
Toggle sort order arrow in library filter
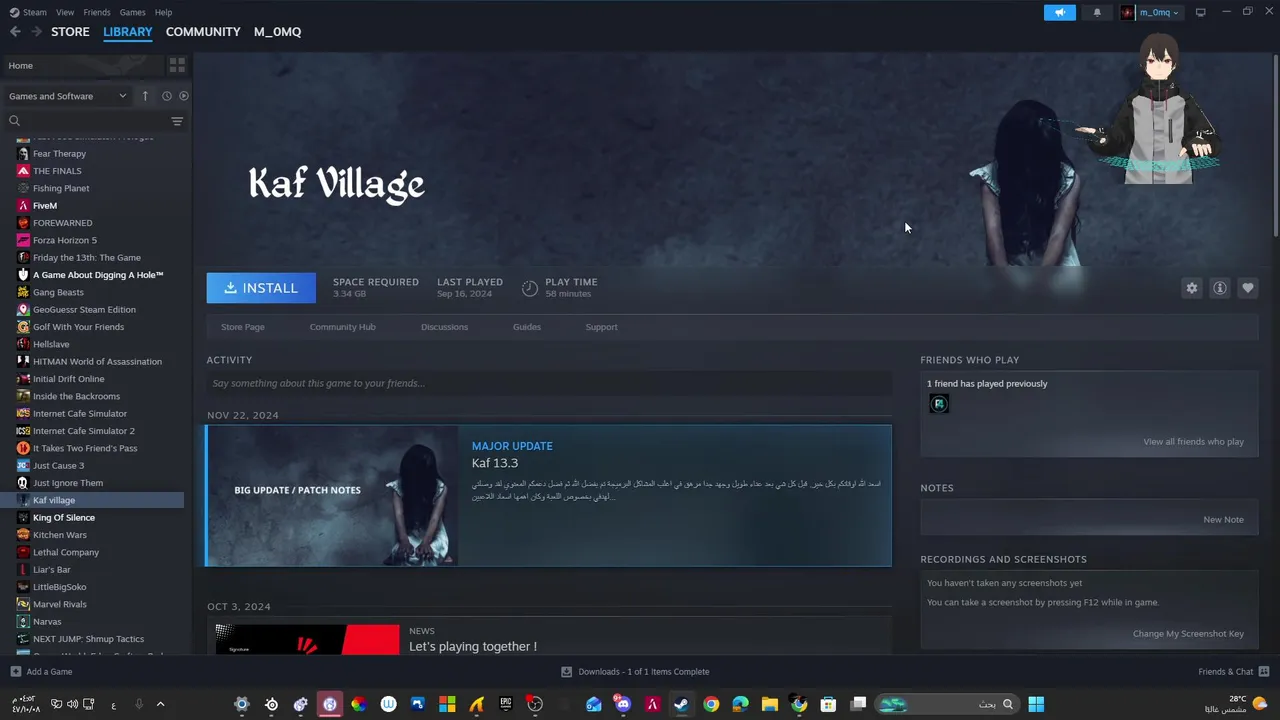pos(145,96)
